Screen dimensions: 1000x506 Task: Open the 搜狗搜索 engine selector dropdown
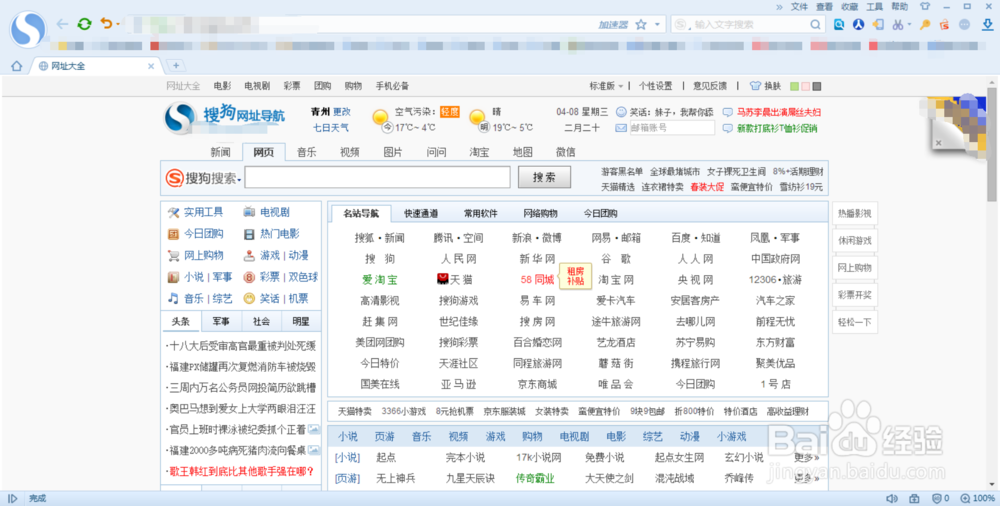239,180
